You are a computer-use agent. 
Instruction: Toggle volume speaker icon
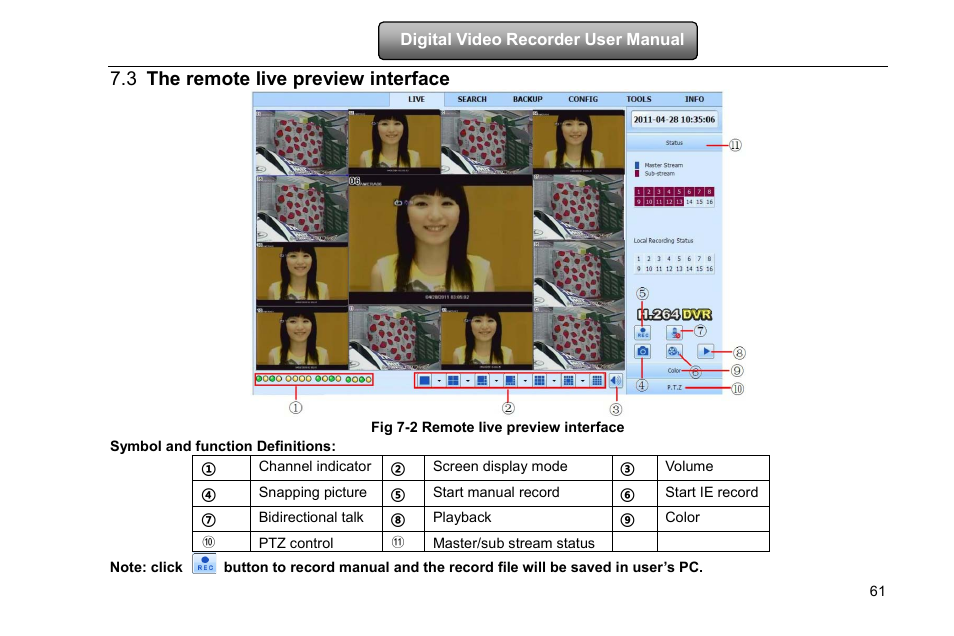616,380
